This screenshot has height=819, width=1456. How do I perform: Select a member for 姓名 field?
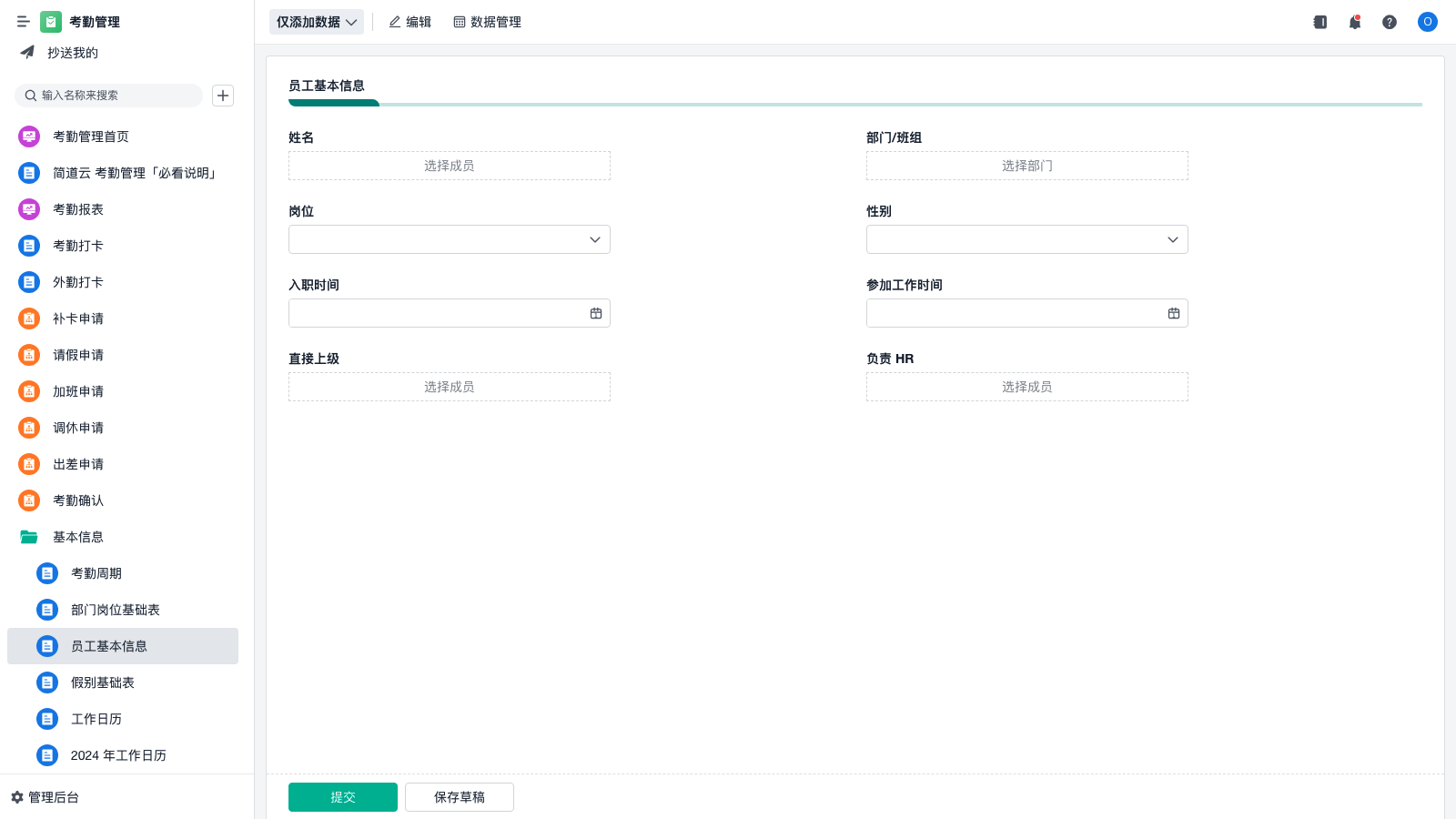[450, 166]
